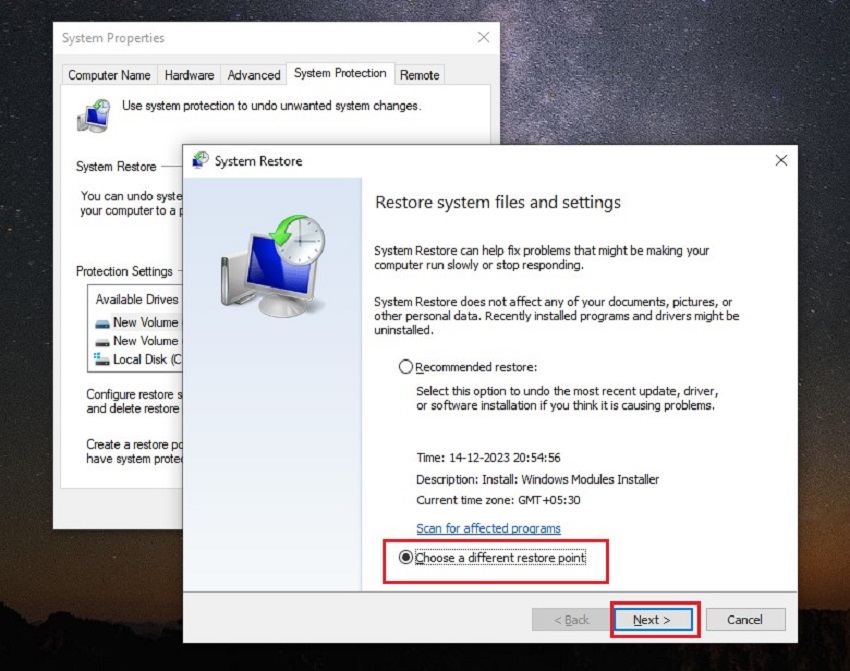The width and height of the screenshot is (850, 671).
Task: Open Scan for affected programs link
Action: (488, 528)
